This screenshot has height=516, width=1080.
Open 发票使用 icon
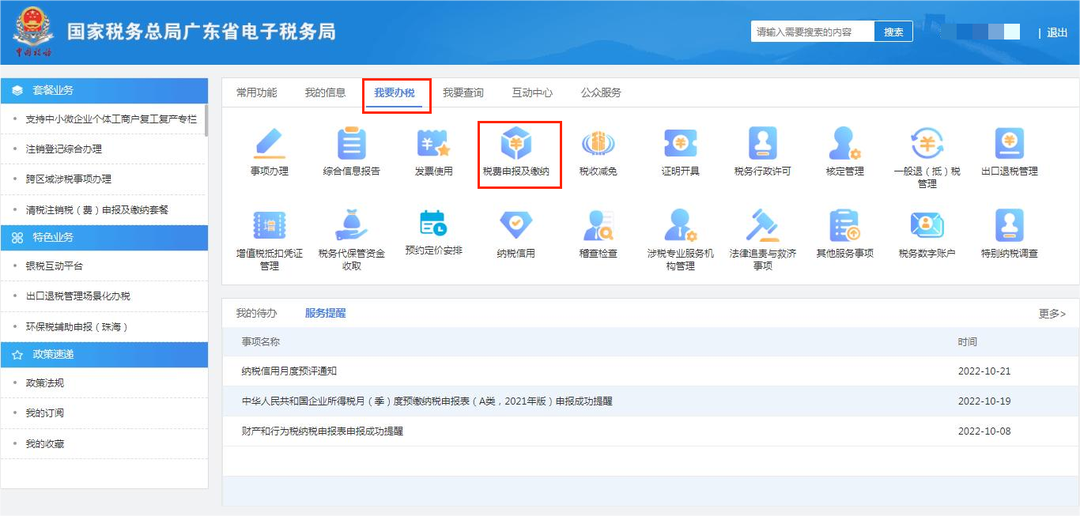pyautogui.click(x=433, y=143)
